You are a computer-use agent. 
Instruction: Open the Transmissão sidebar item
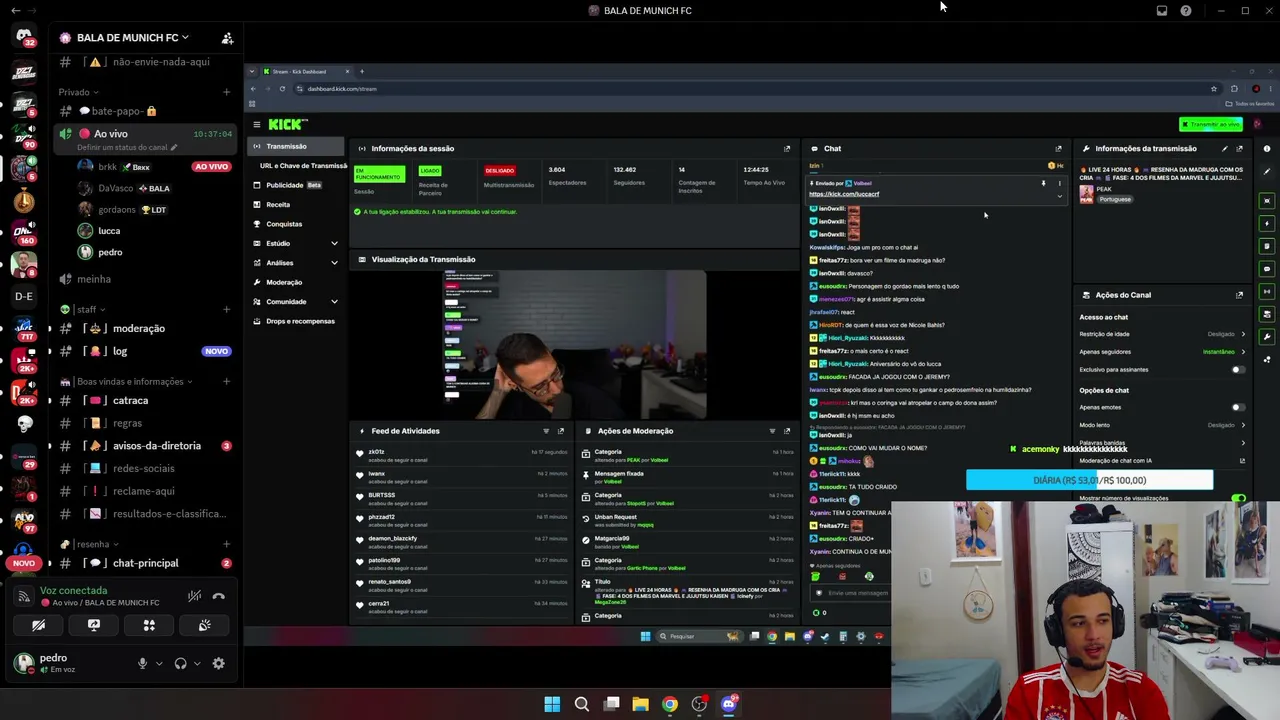click(x=296, y=147)
